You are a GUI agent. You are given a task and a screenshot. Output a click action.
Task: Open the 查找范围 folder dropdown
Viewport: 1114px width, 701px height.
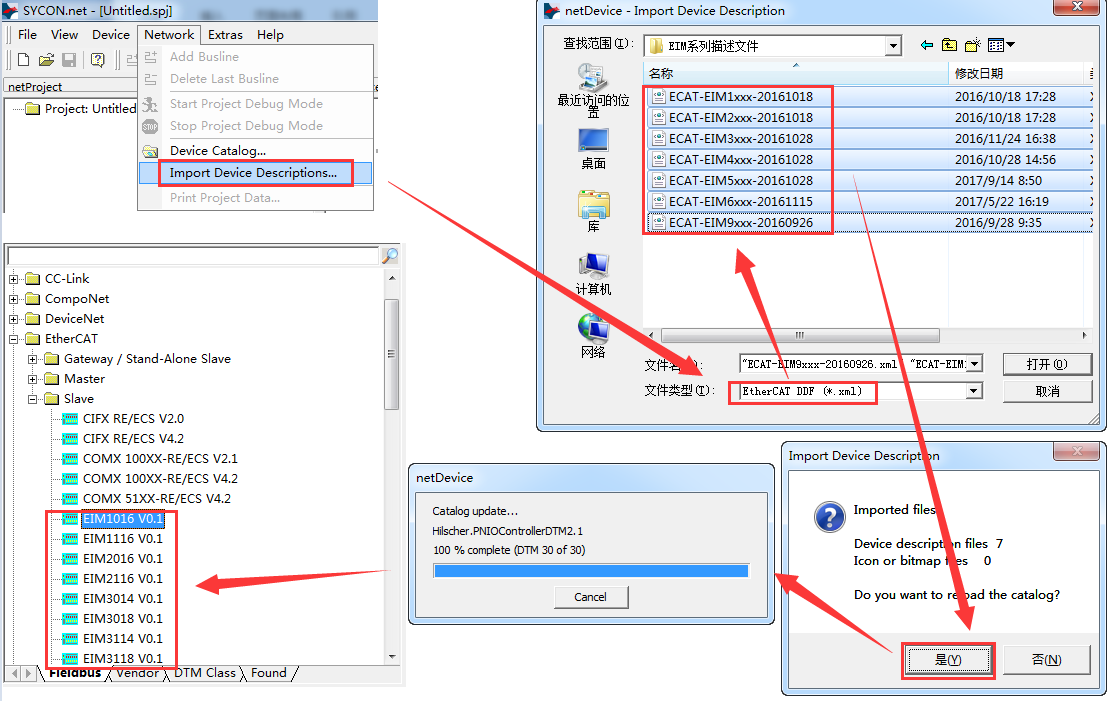click(892, 46)
